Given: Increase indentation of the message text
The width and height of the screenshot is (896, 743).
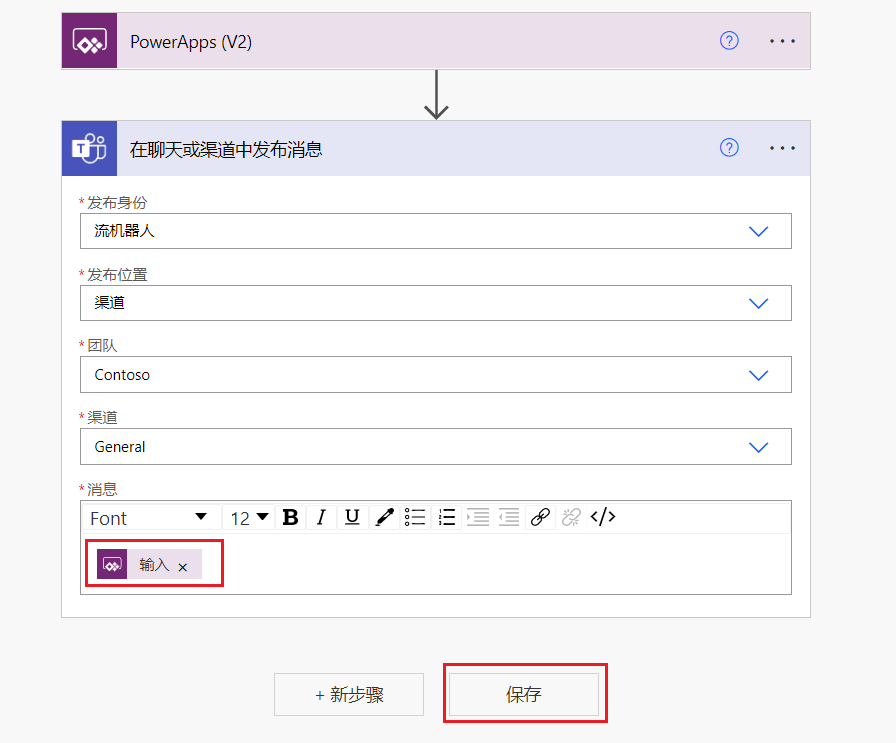Looking at the screenshot, I should pyautogui.click(x=478, y=517).
